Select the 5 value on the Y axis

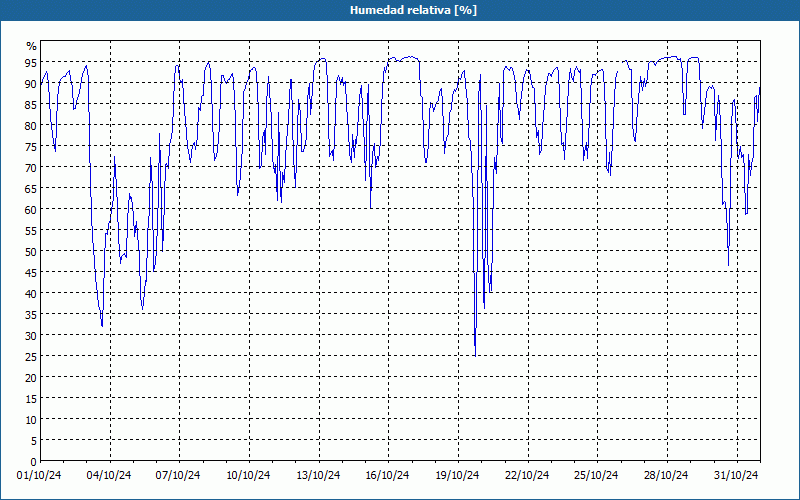[x=34, y=441]
